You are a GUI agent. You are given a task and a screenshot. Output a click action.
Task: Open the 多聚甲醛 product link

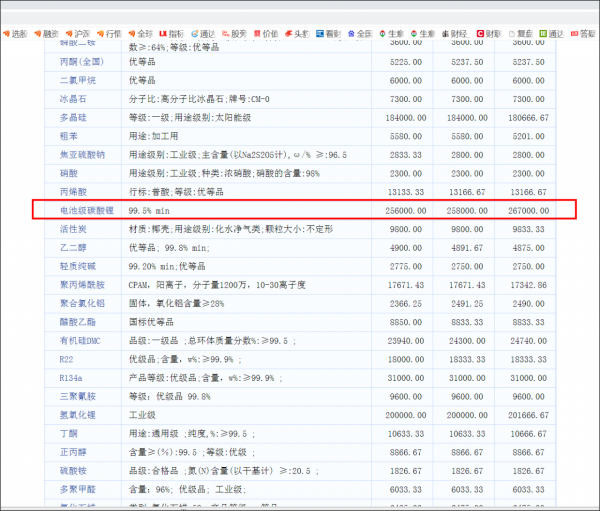pyautogui.click(x=78, y=489)
